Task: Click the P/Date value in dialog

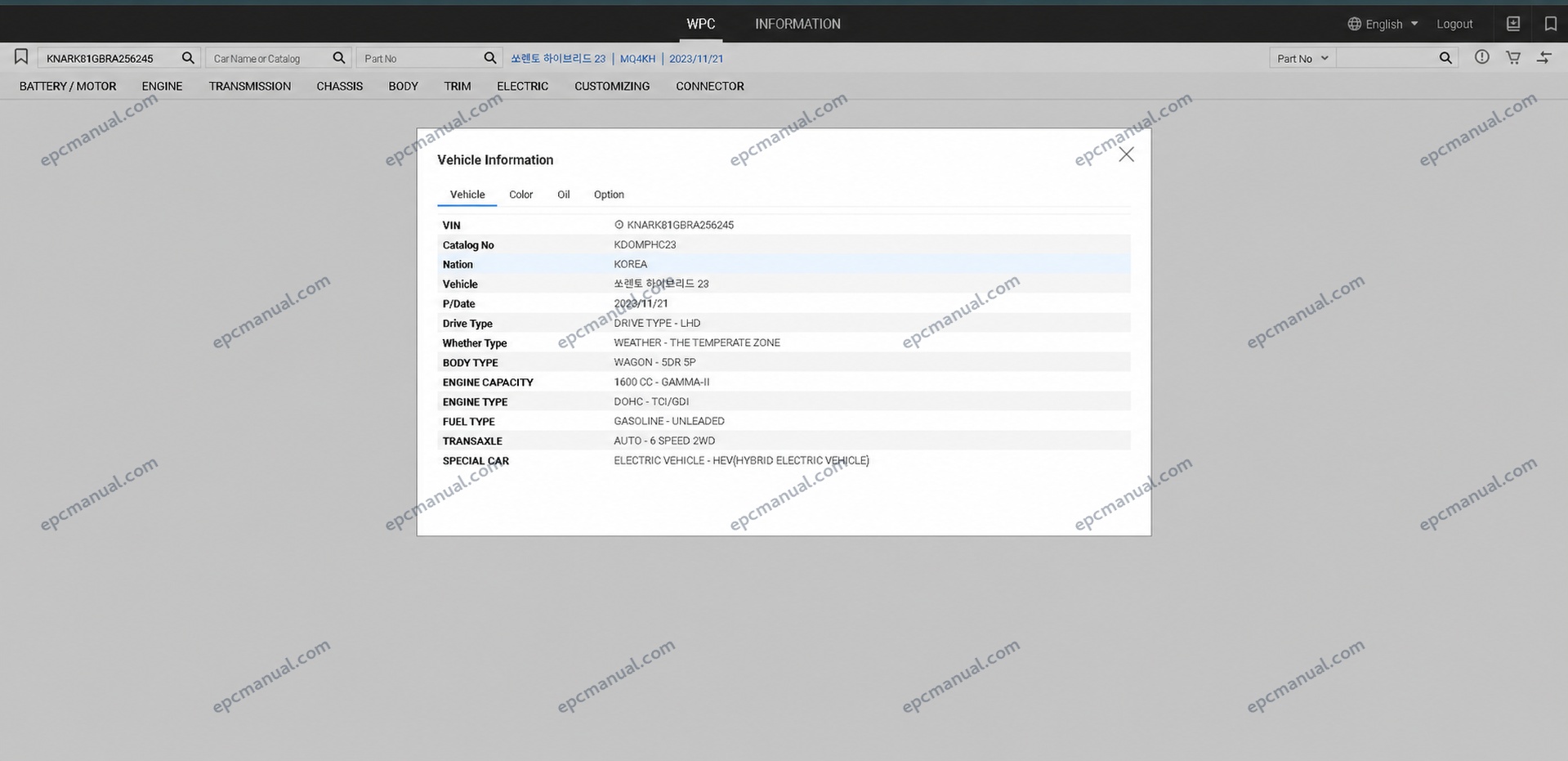Action: click(x=641, y=303)
